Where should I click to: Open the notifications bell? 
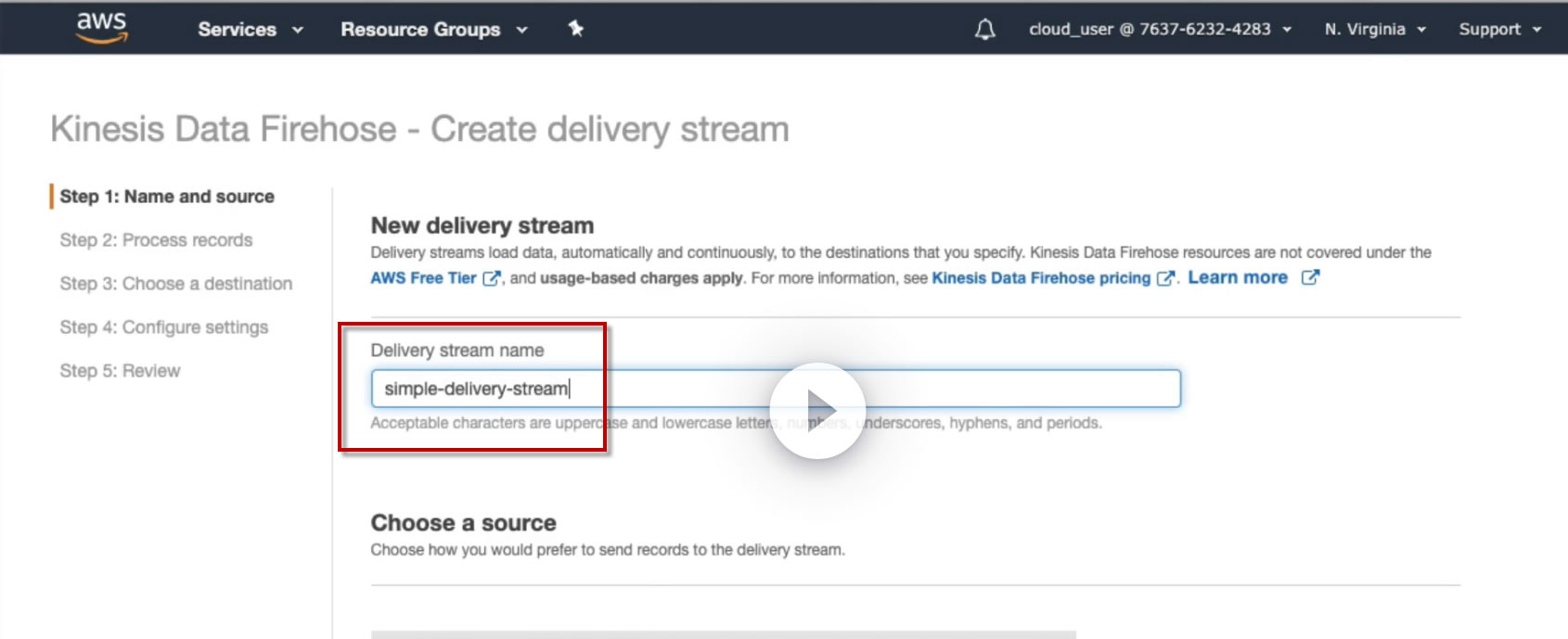(985, 30)
